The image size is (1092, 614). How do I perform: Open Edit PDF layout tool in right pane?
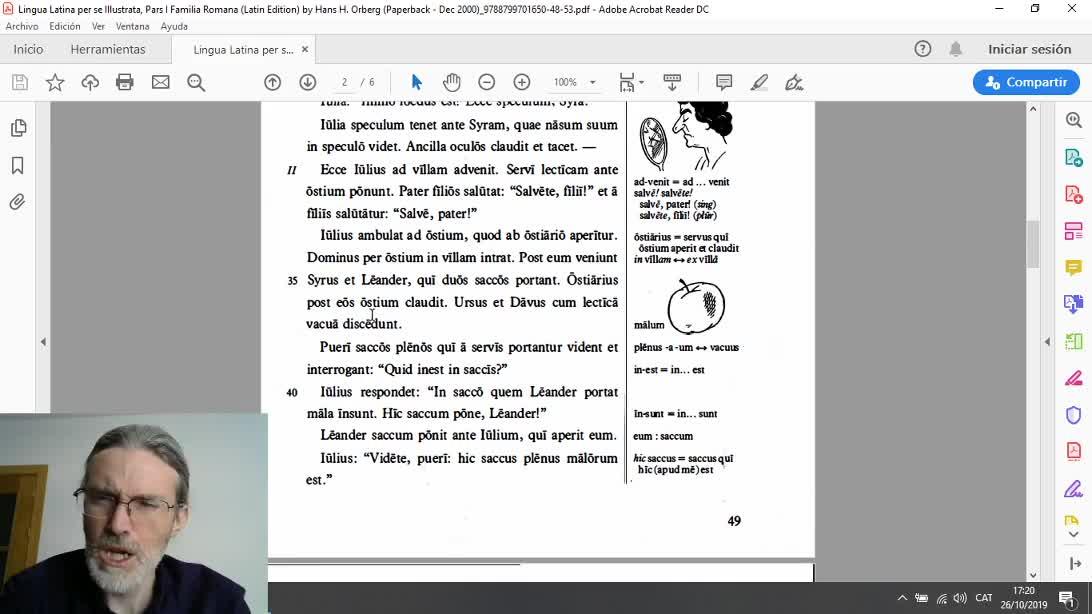(x=1074, y=230)
